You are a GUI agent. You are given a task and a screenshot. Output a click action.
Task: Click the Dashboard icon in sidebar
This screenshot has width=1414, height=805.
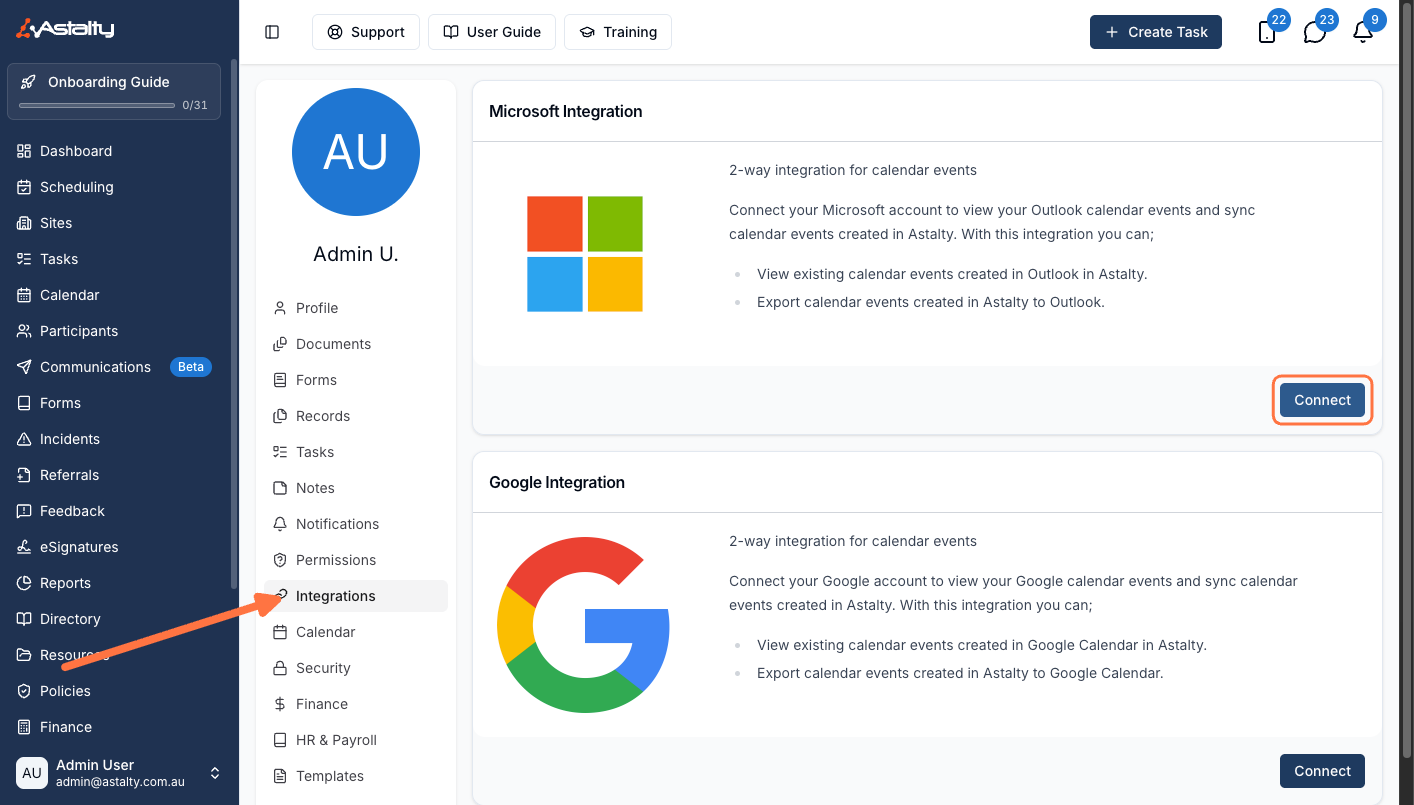click(24, 151)
